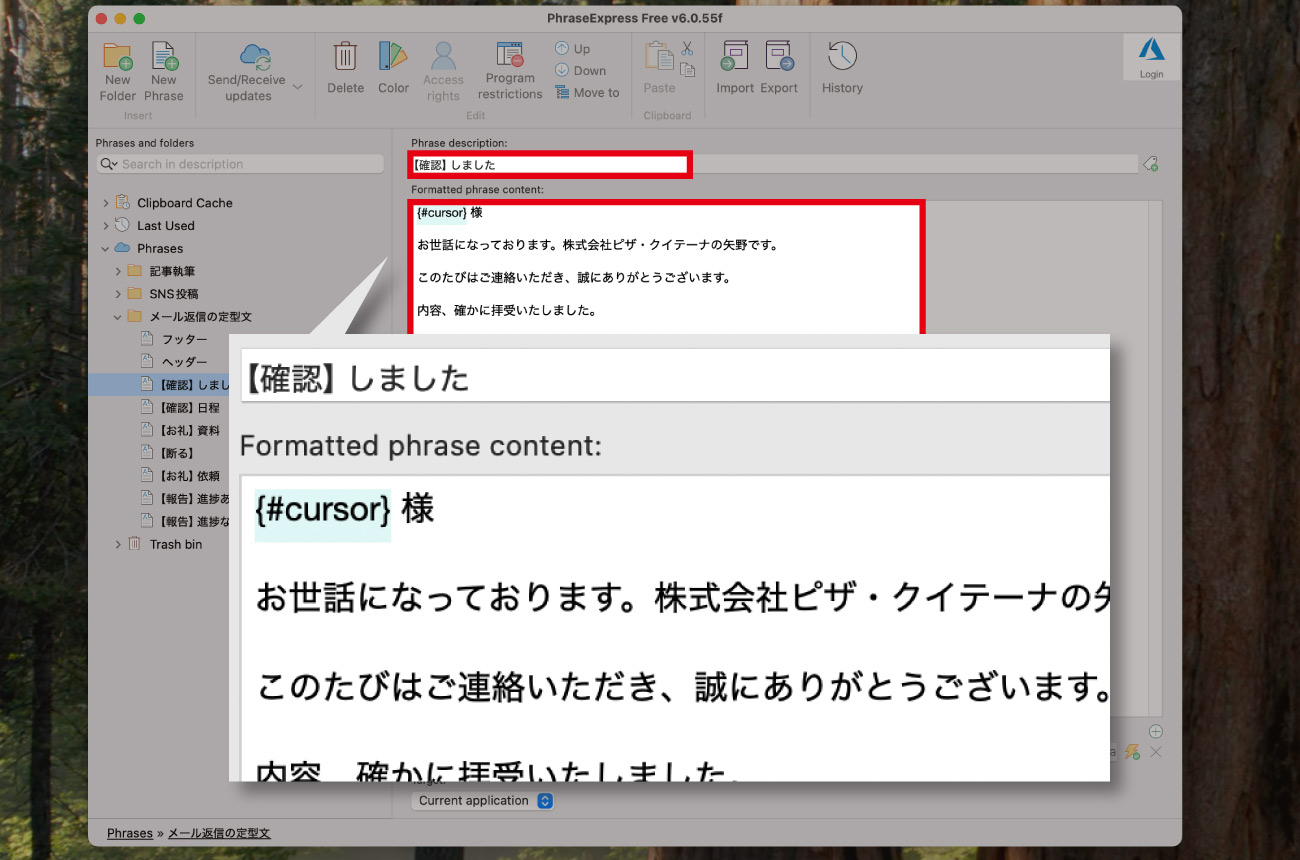Expand the Trash bin node
The width and height of the screenshot is (1300, 860).
click(x=118, y=544)
